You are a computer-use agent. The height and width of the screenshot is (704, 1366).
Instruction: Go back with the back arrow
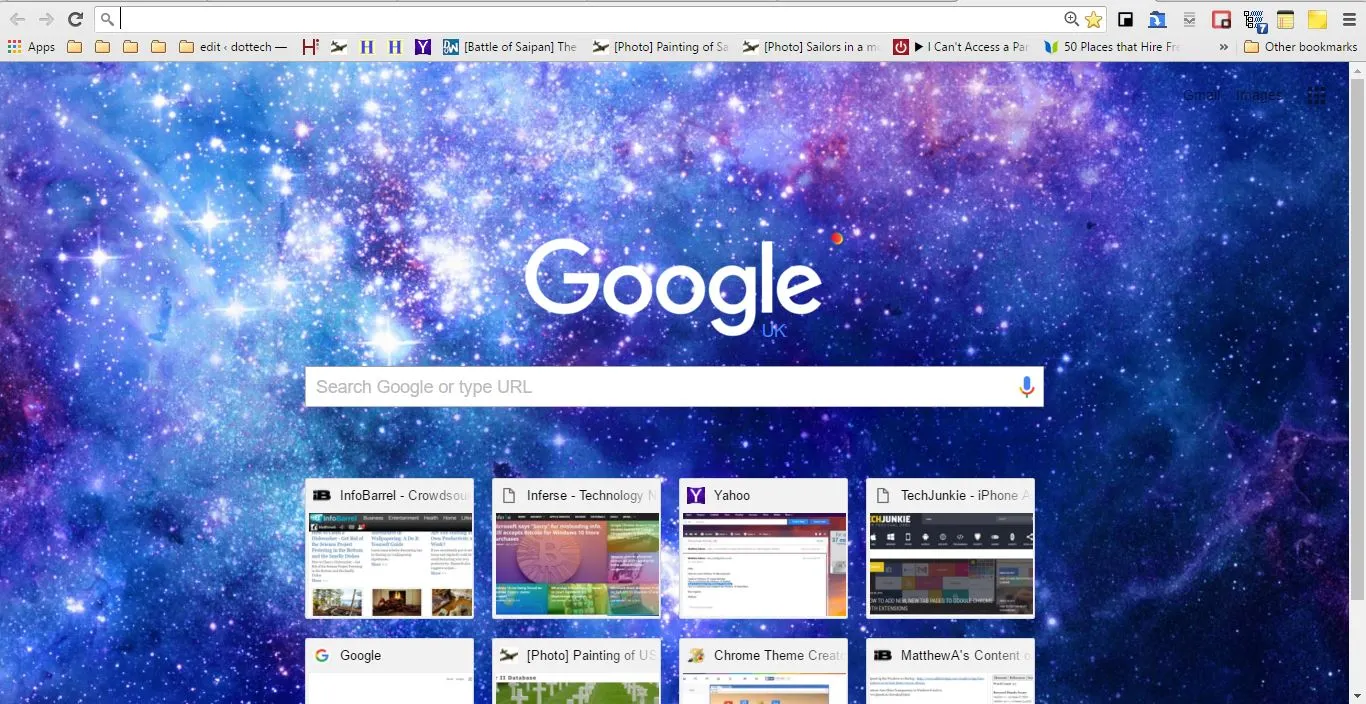(x=18, y=19)
